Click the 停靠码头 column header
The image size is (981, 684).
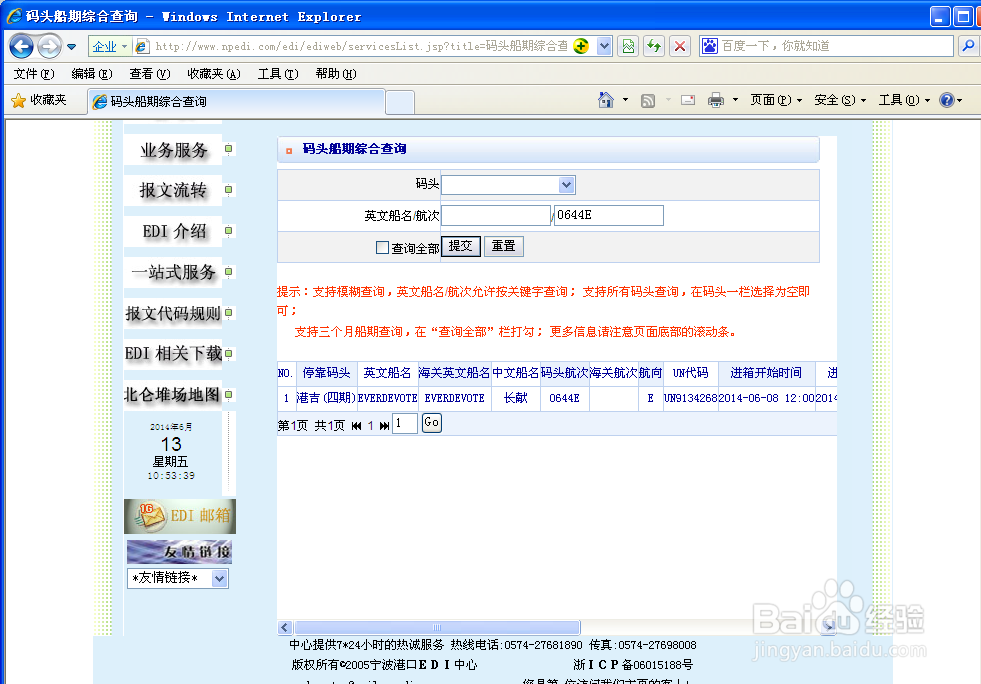click(326, 373)
